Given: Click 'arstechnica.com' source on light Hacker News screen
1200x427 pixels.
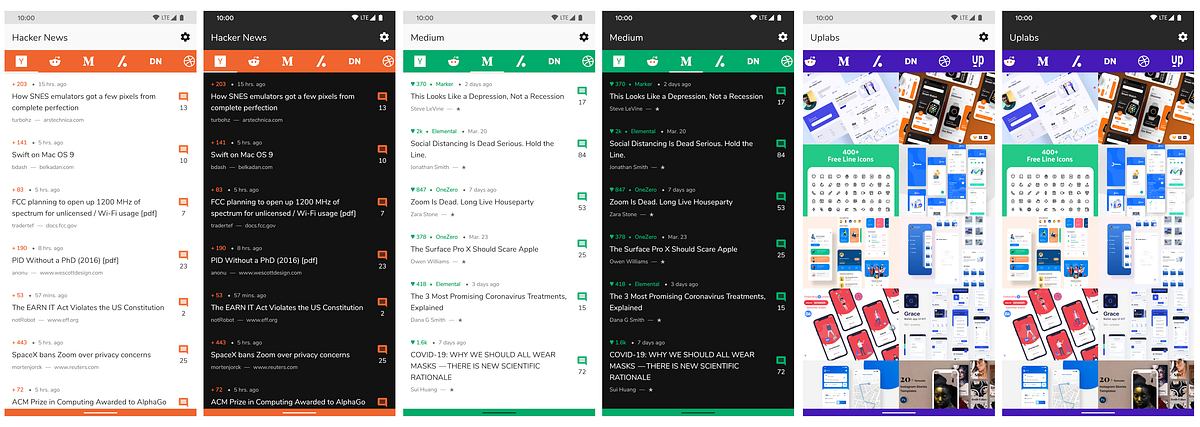Looking at the screenshot, I should tap(65, 120).
